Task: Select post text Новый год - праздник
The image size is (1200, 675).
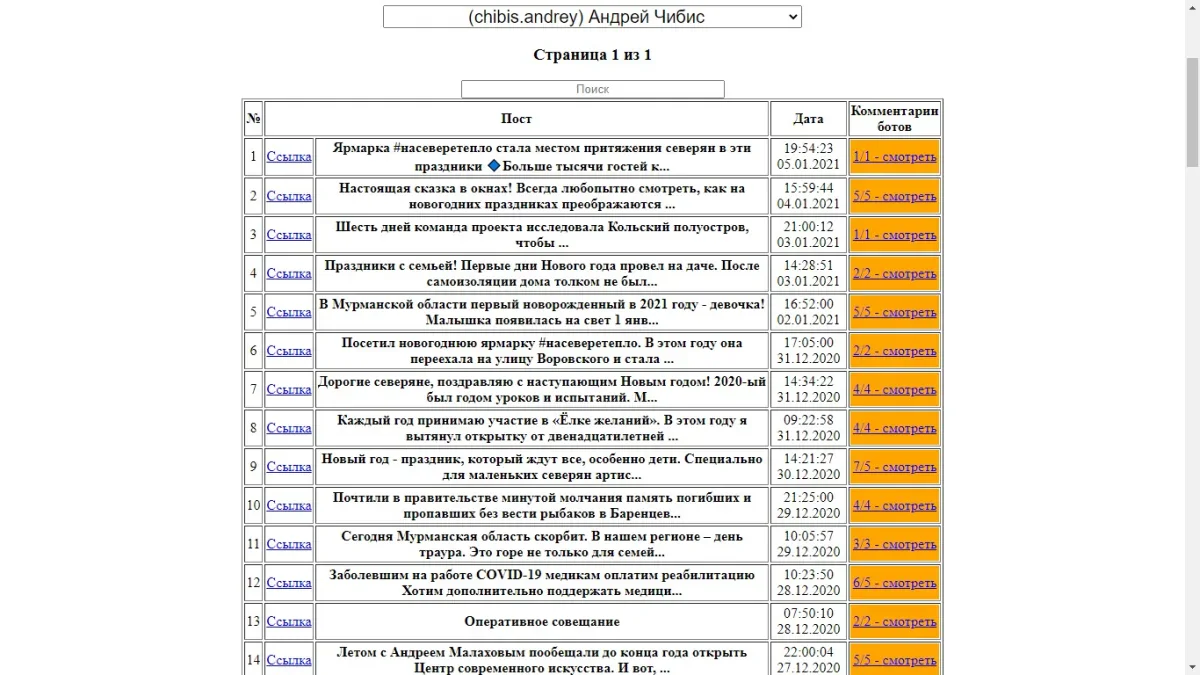Action: 541,467
